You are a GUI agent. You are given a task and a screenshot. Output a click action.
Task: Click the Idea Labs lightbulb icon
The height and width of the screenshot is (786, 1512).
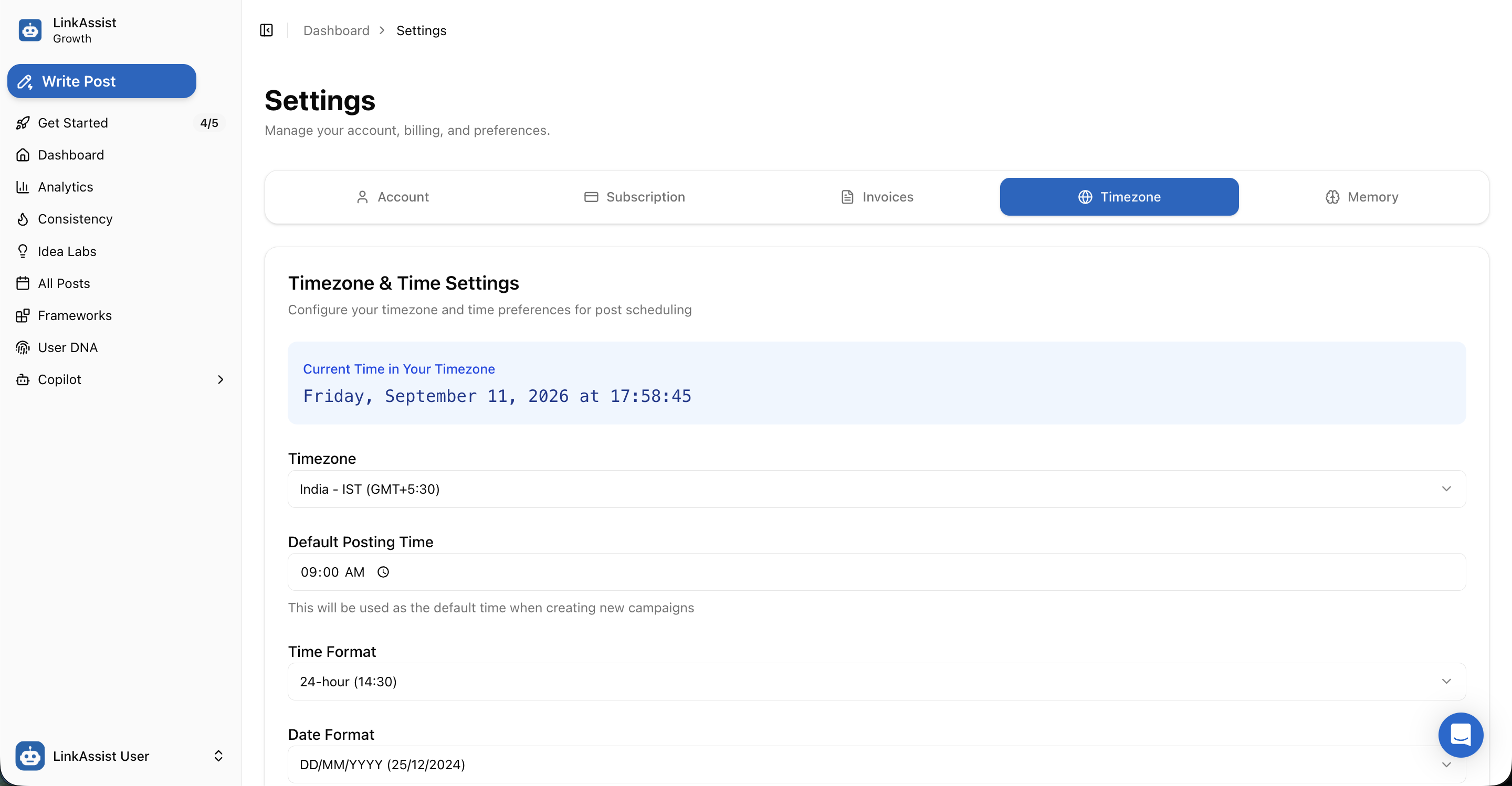pyautogui.click(x=23, y=251)
